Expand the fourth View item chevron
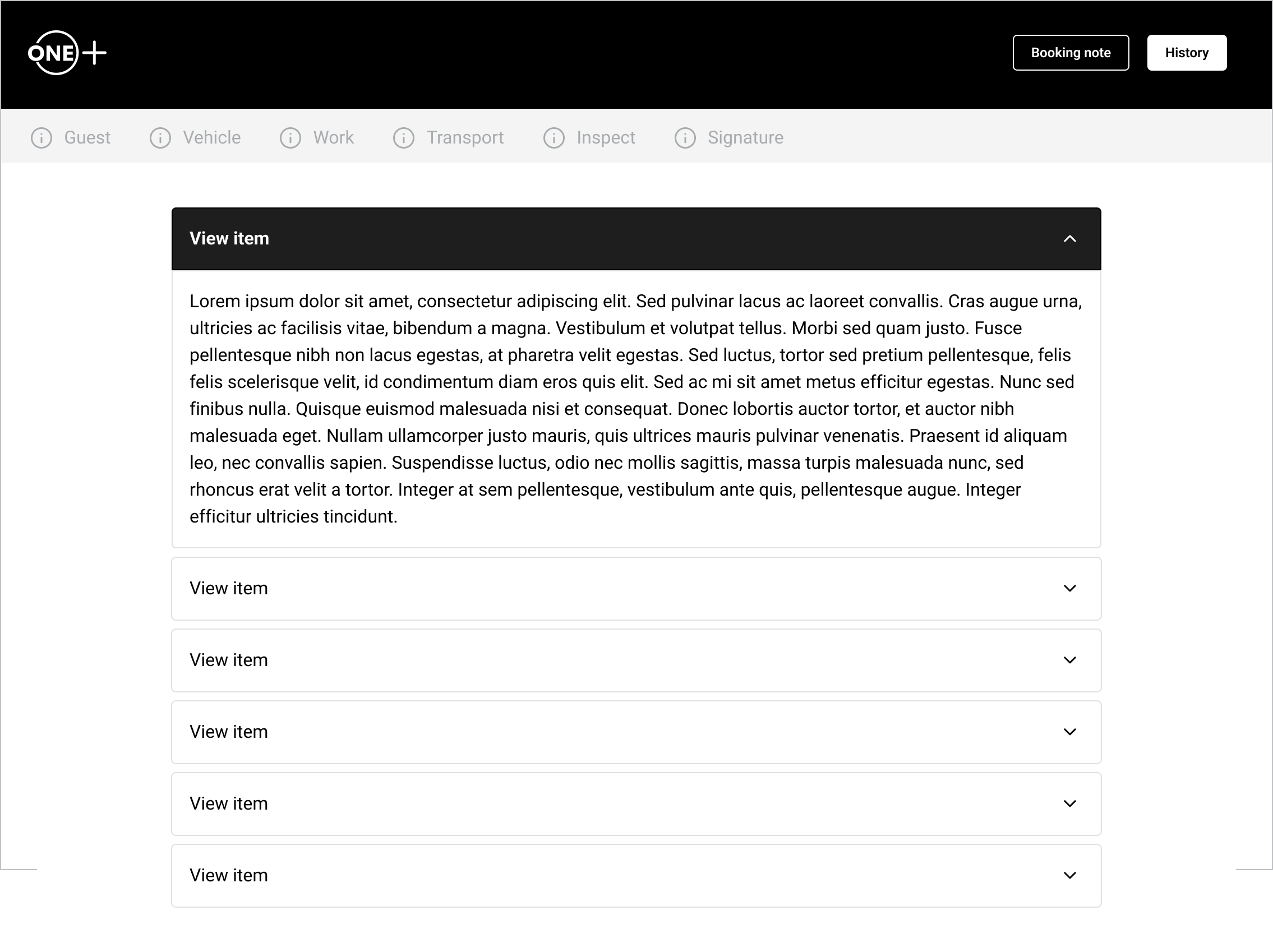1273x952 pixels. point(1069,732)
